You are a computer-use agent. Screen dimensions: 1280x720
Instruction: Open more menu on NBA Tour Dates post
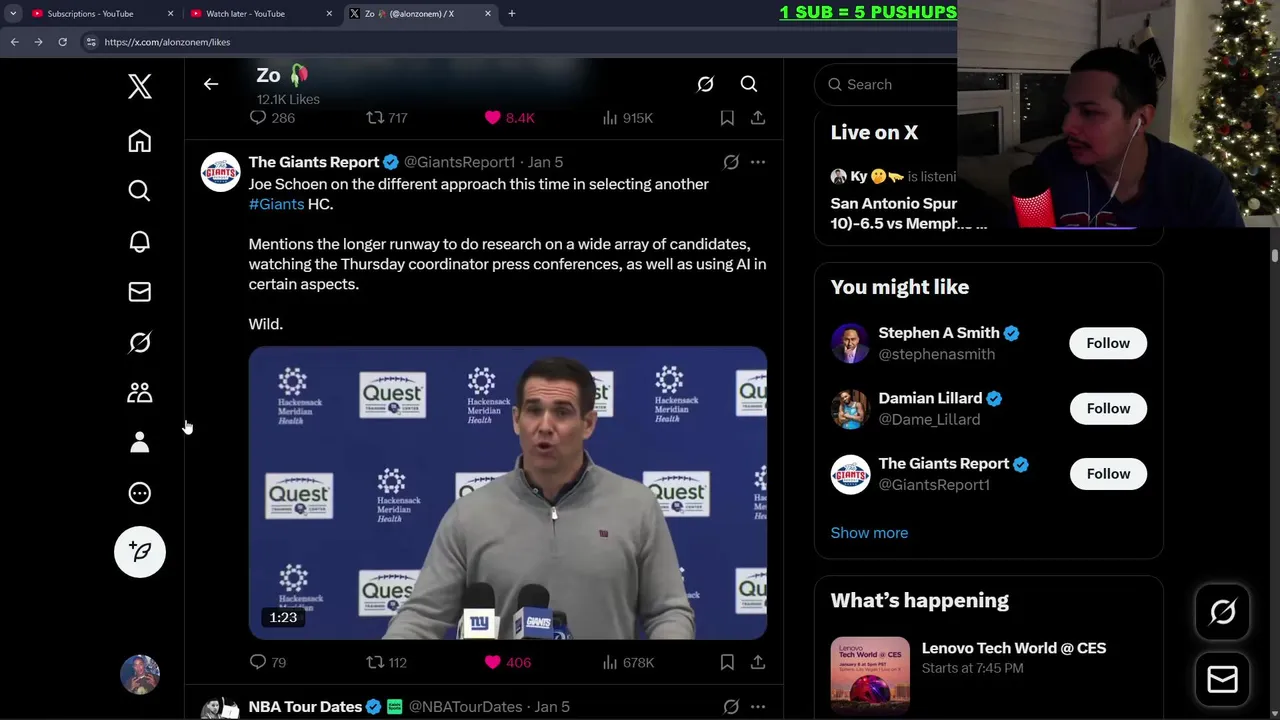tap(758, 707)
